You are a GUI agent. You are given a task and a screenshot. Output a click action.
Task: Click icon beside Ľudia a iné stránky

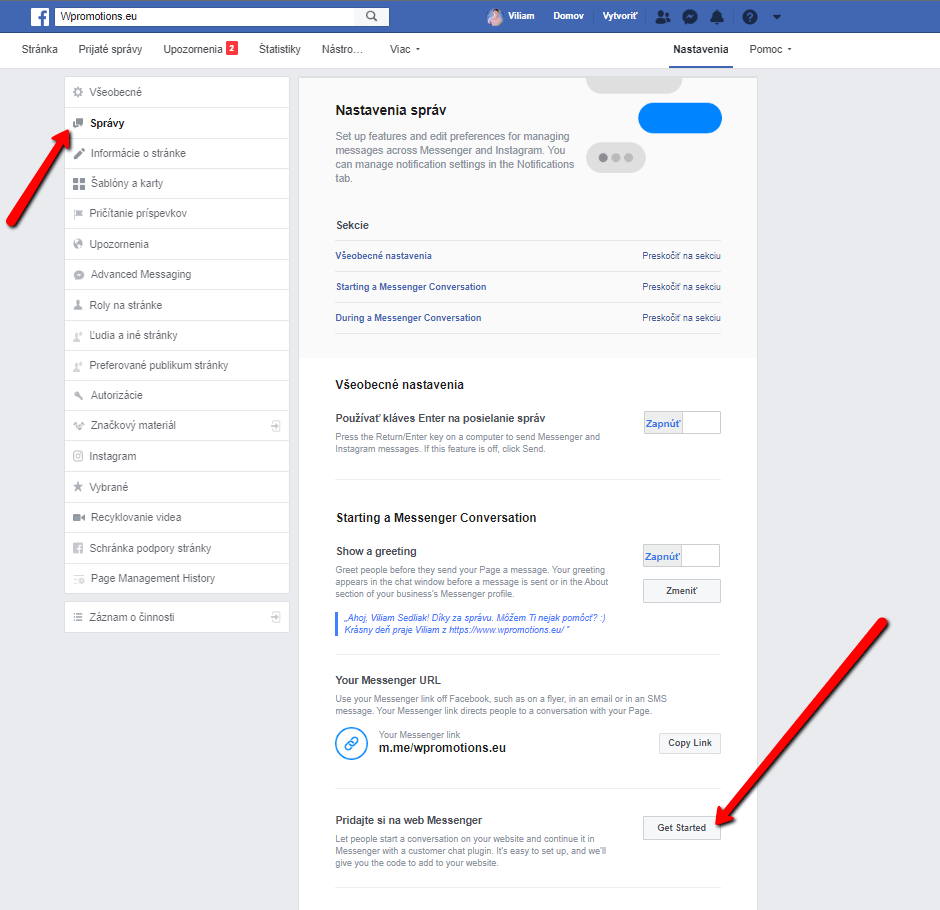78,336
